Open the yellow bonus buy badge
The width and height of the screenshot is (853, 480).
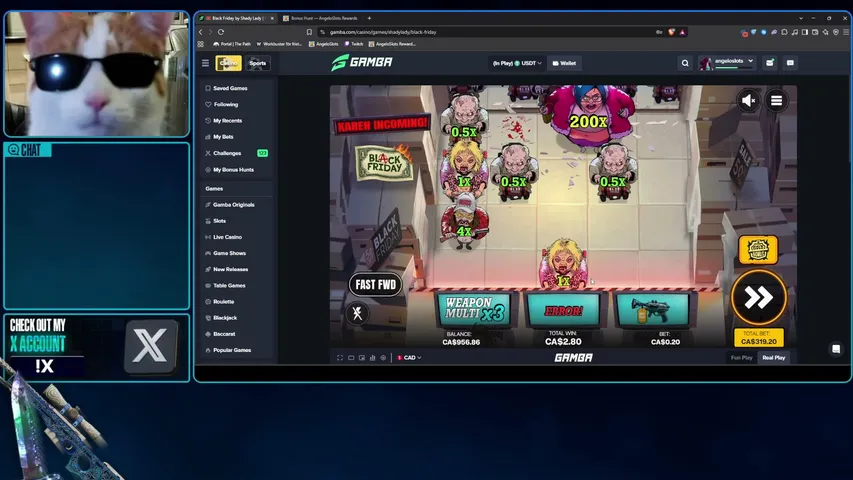758,250
